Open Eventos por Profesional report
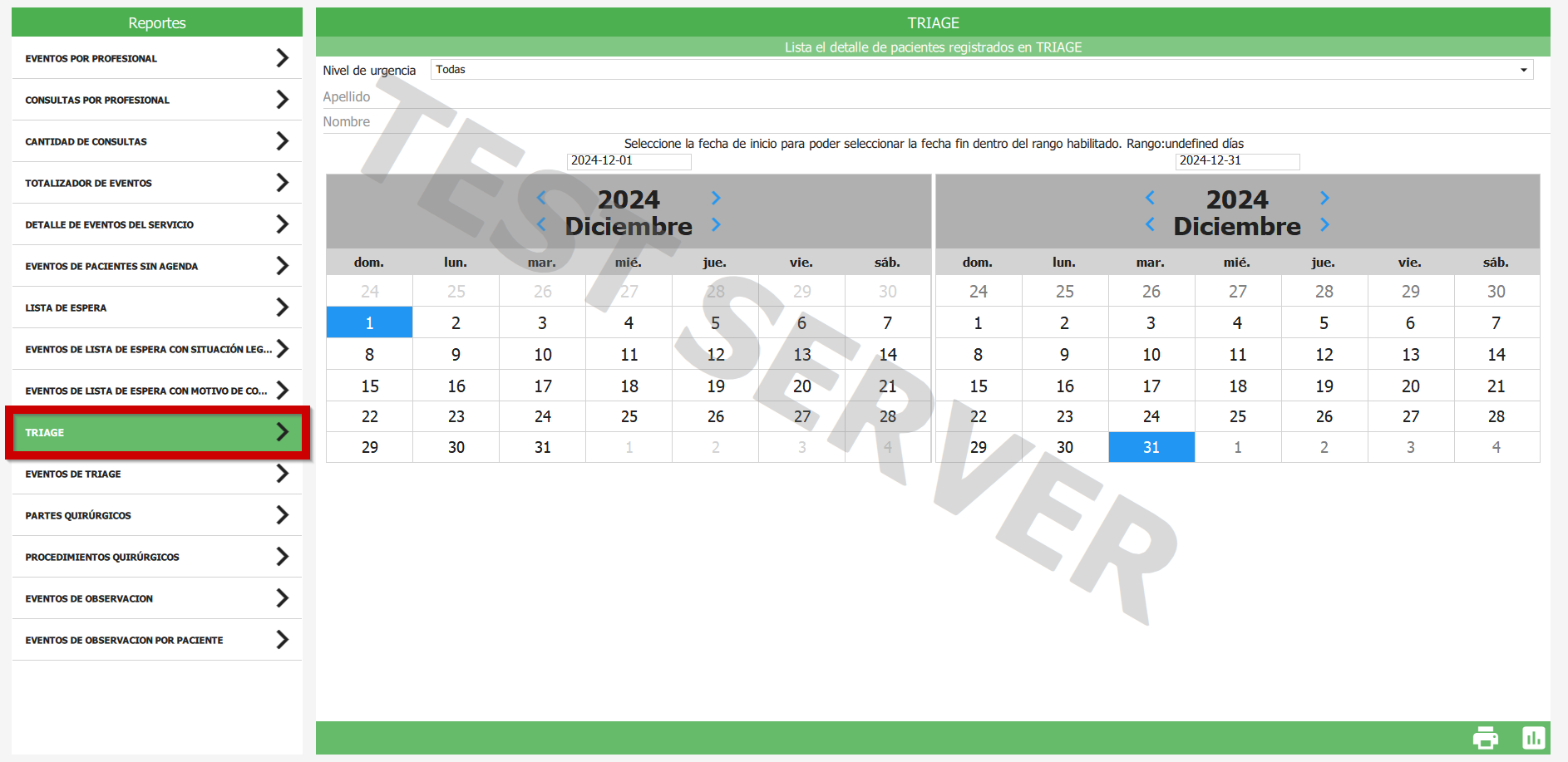Screen dimensions: 1568x762 tap(156, 58)
